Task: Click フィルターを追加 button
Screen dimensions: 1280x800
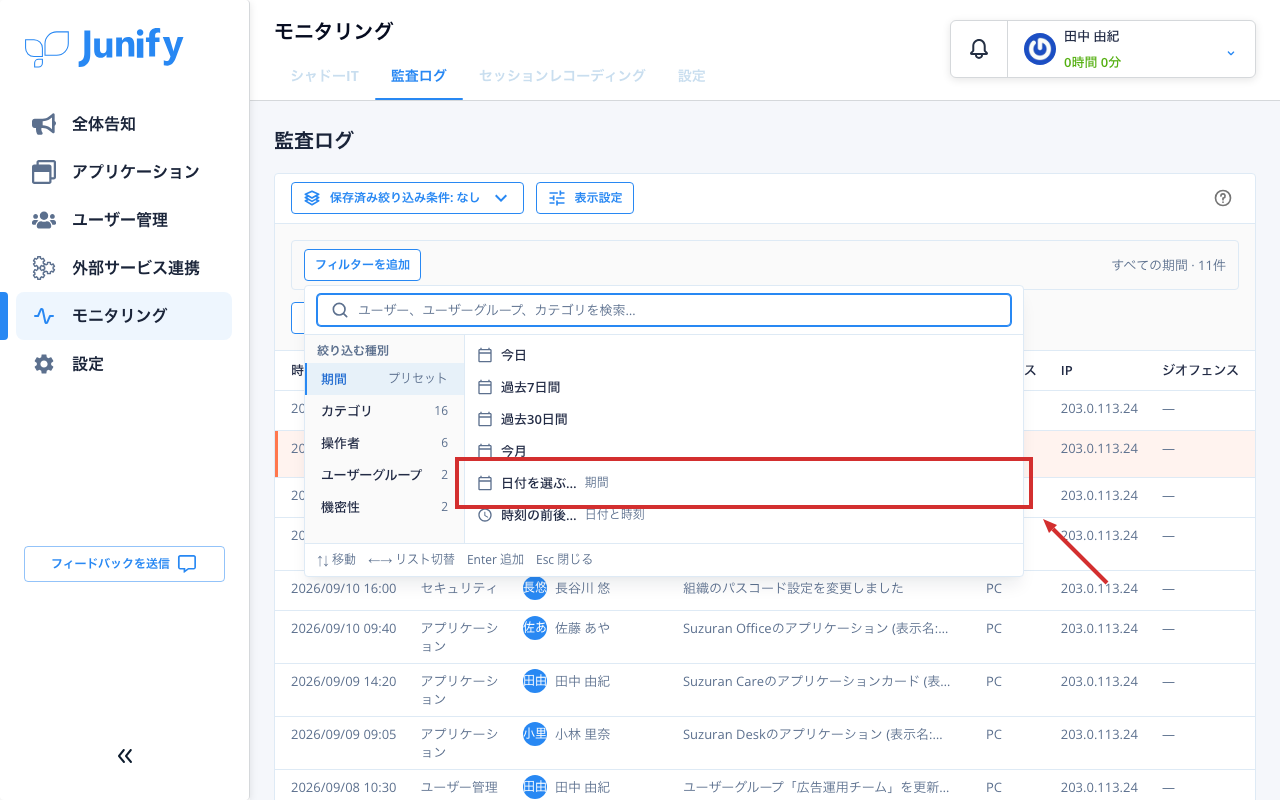Action: coord(363,265)
